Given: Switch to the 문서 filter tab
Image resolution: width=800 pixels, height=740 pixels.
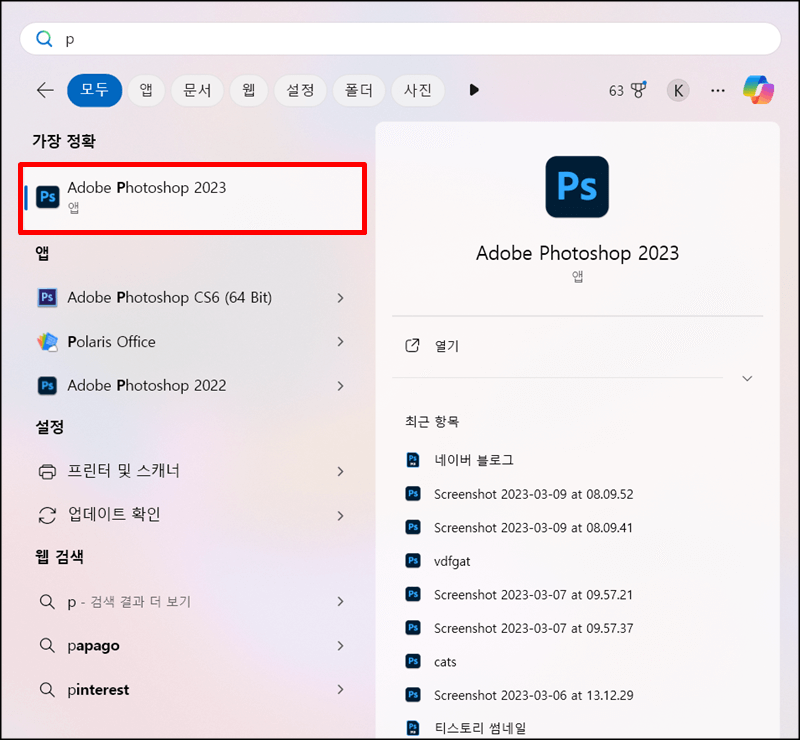Looking at the screenshot, I should point(197,90).
